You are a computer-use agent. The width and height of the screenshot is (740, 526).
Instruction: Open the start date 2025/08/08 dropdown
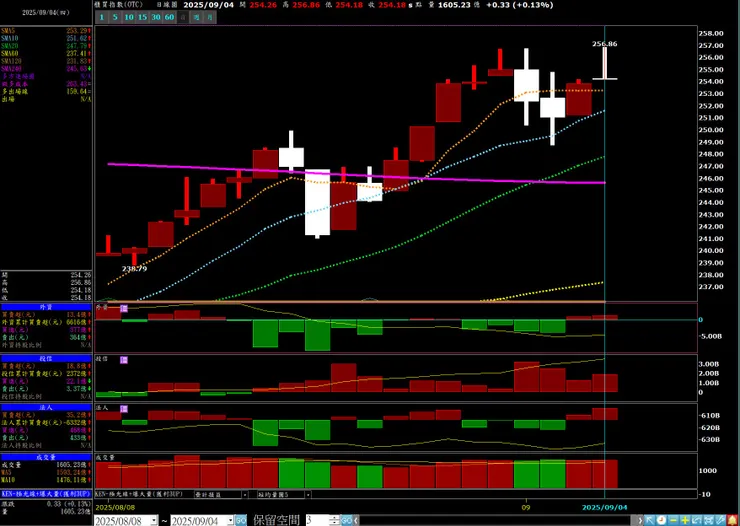click(154, 521)
